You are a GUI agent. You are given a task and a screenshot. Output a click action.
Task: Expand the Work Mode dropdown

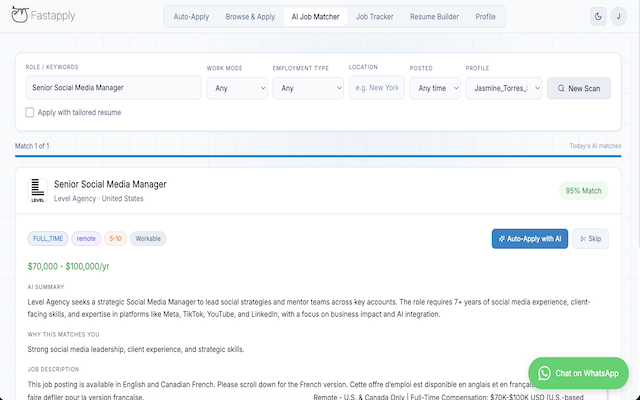[237, 88]
